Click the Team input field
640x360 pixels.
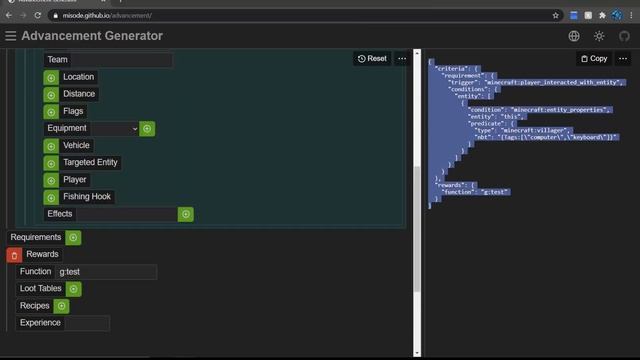pyautogui.click(x=121, y=60)
